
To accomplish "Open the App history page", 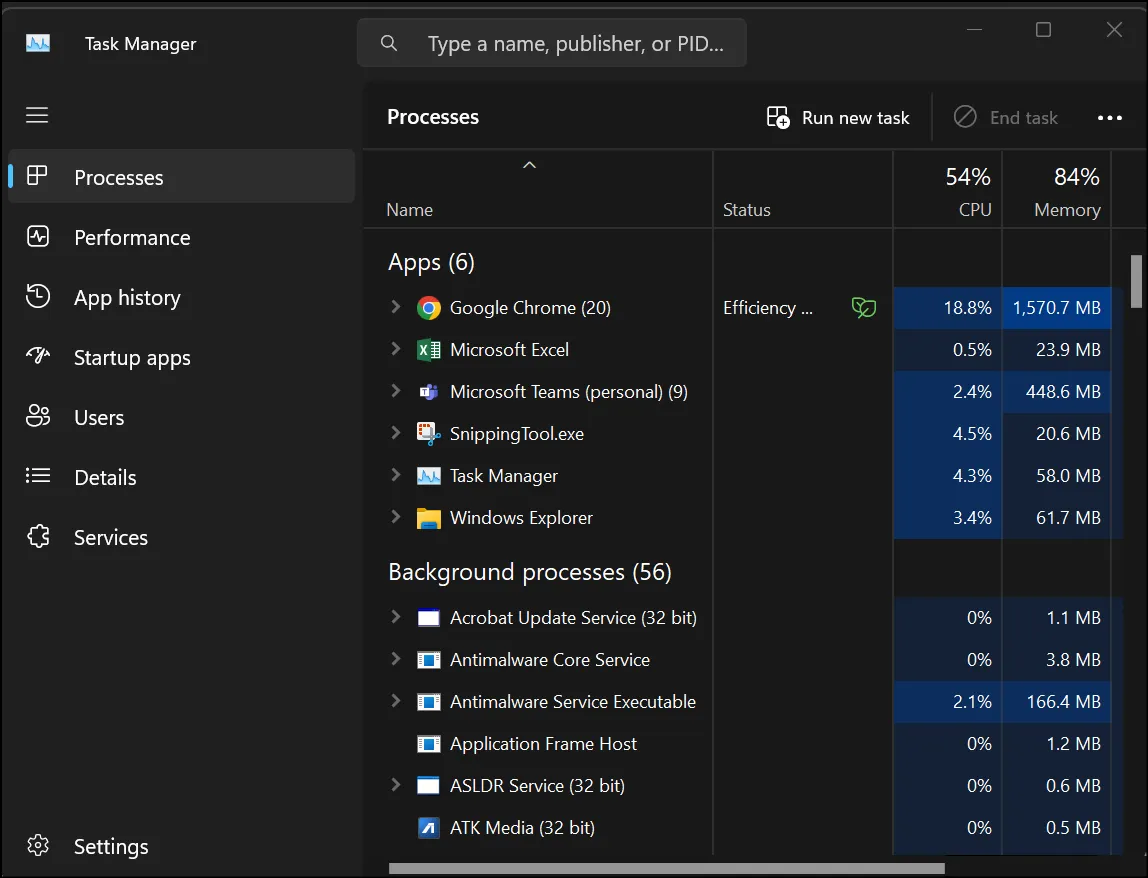I will pyautogui.click(x=182, y=297).
